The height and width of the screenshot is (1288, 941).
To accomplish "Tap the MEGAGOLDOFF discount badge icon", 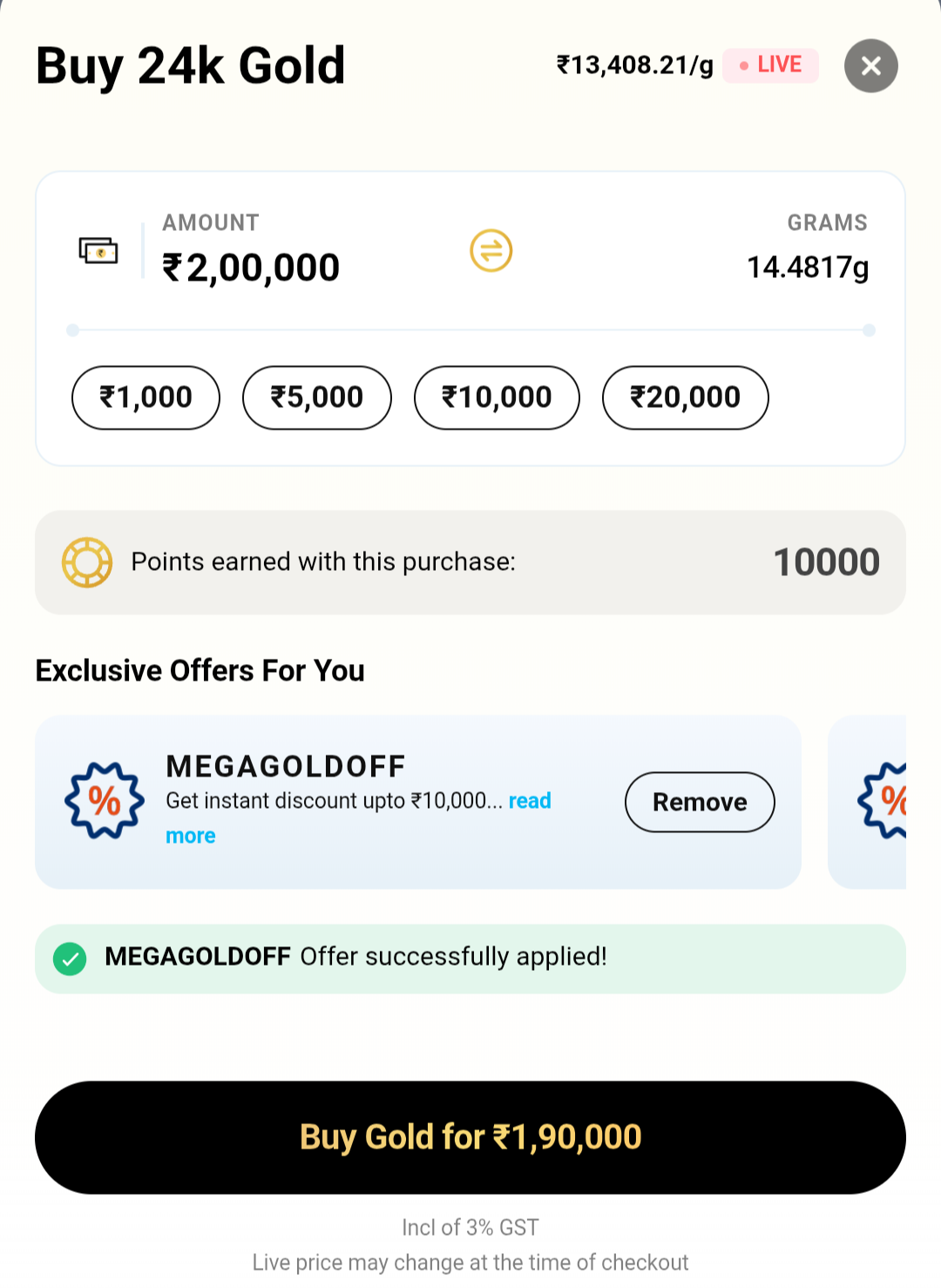I will point(105,800).
